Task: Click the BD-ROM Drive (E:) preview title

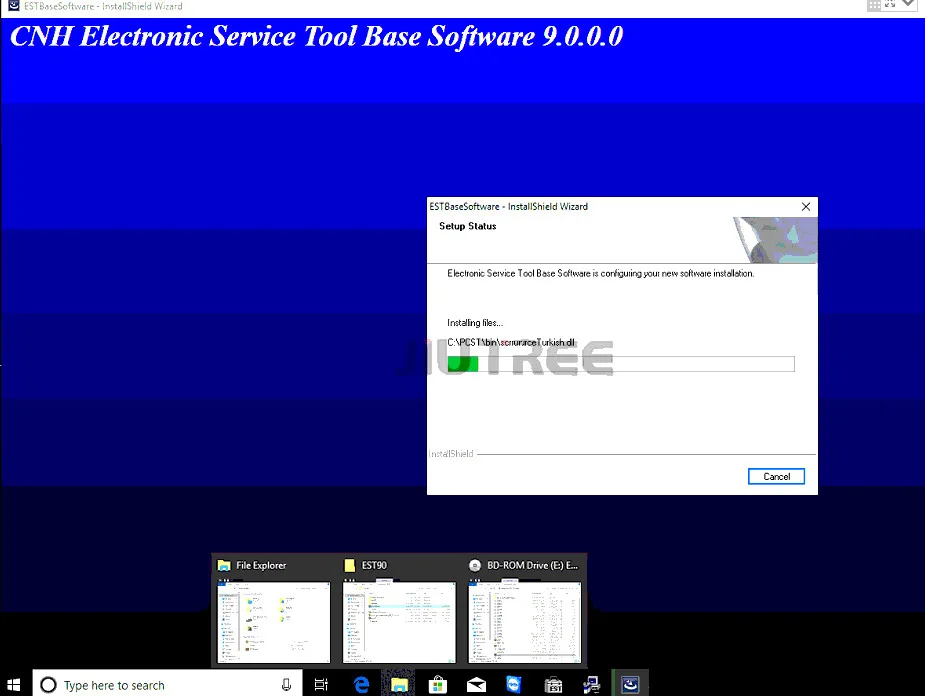Action: 532,565
